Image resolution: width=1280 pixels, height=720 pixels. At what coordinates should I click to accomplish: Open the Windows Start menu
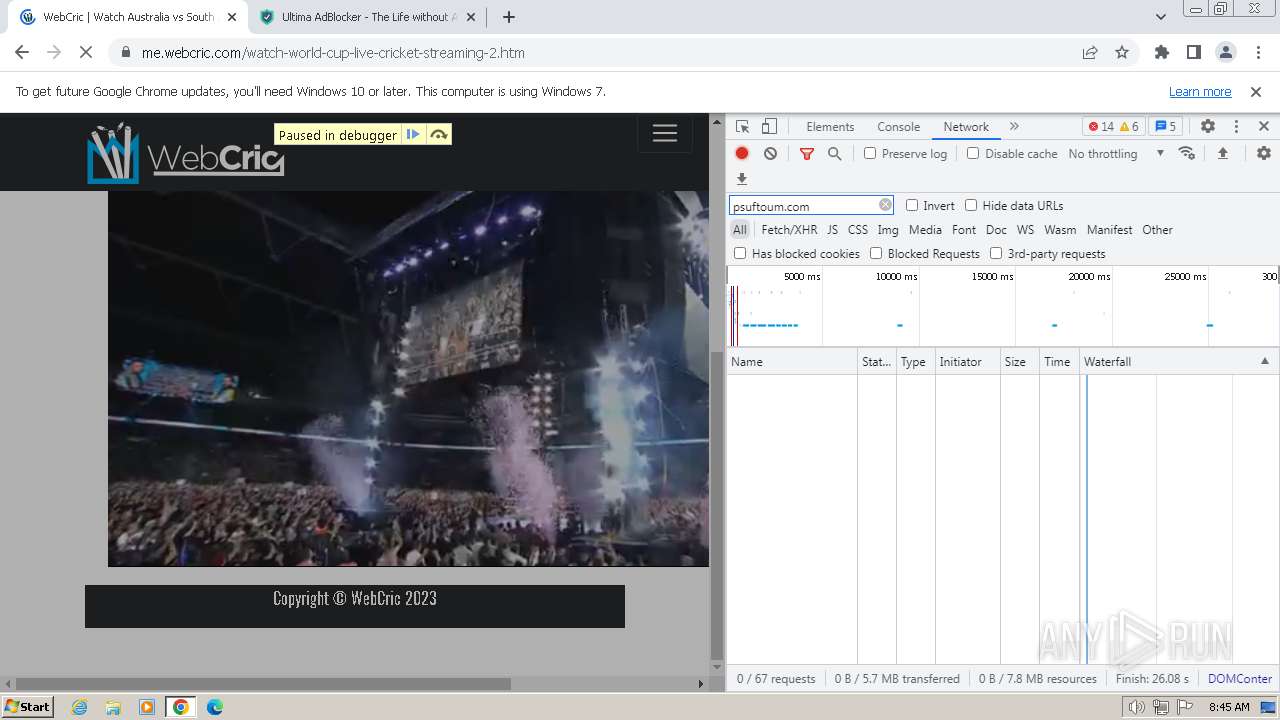click(28, 706)
